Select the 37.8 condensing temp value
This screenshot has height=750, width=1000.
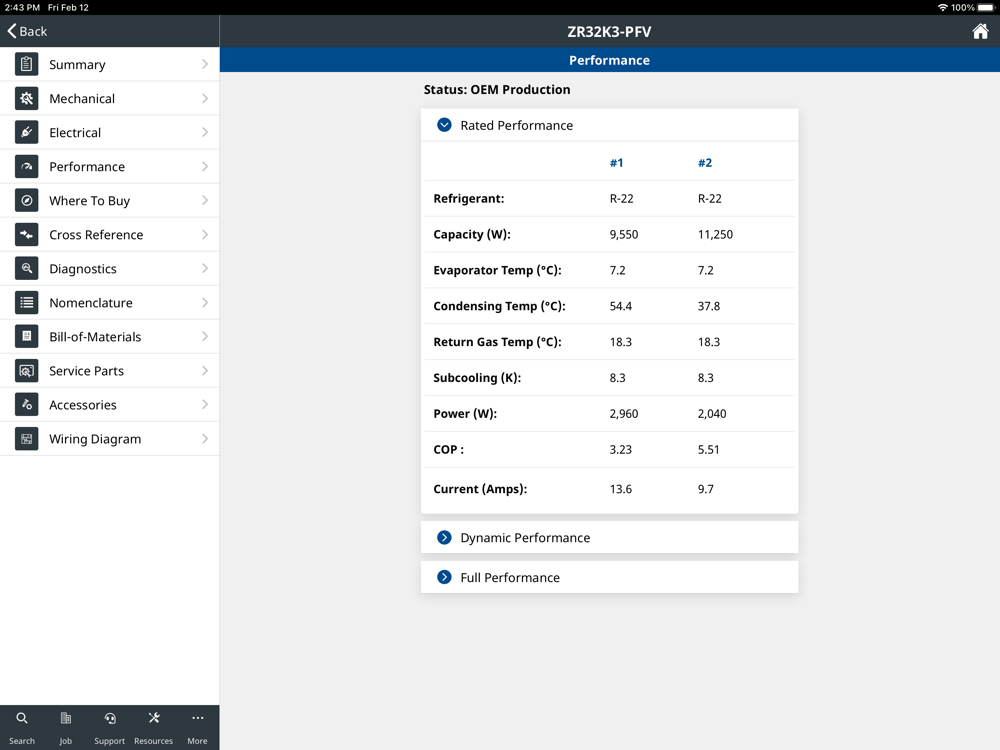click(x=709, y=306)
